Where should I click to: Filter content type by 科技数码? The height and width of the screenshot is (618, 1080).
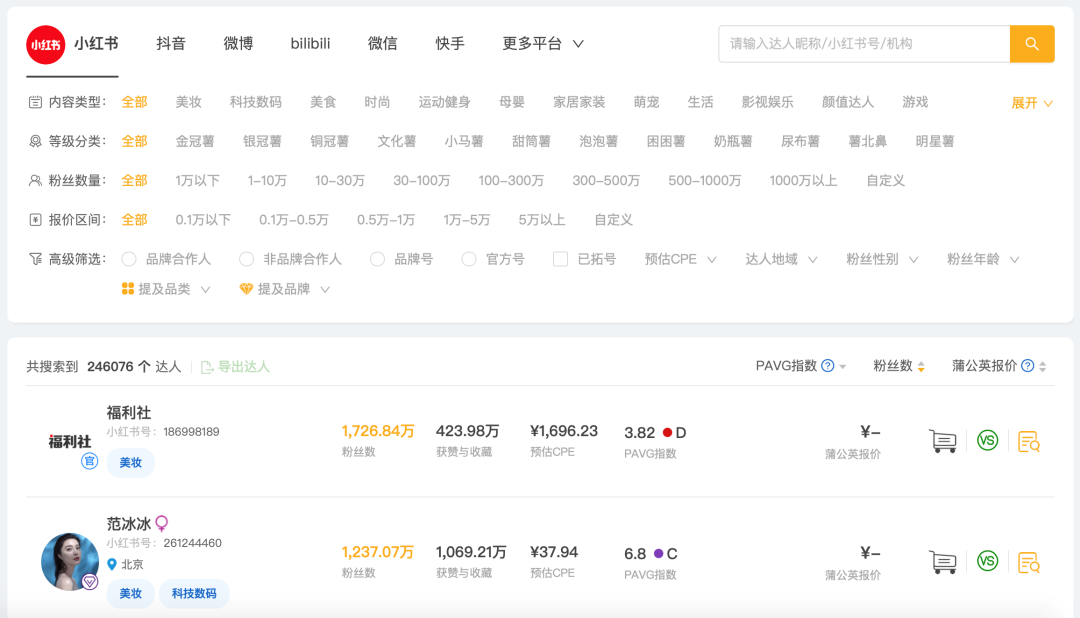pos(256,102)
